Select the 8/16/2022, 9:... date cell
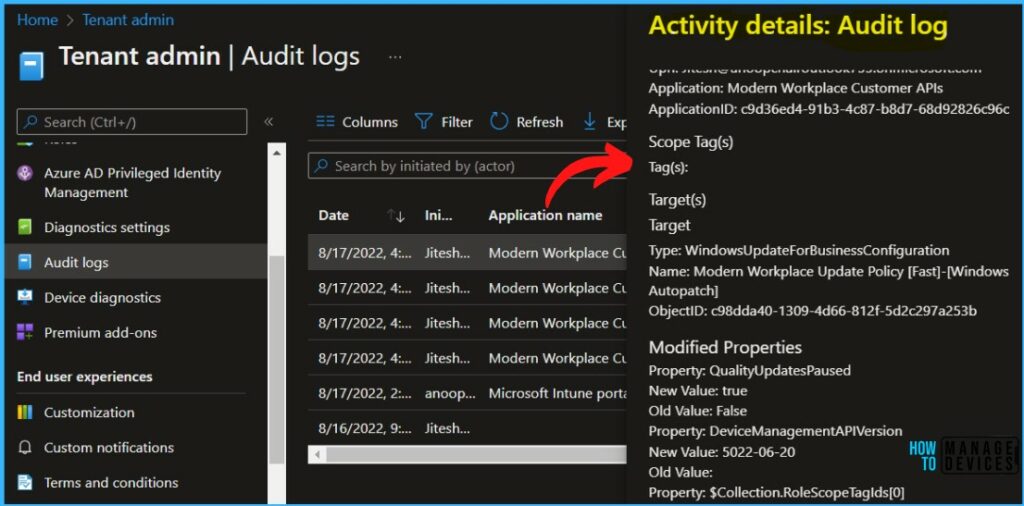The height and width of the screenshot is (506, 1024). click(x=365, y=428)
